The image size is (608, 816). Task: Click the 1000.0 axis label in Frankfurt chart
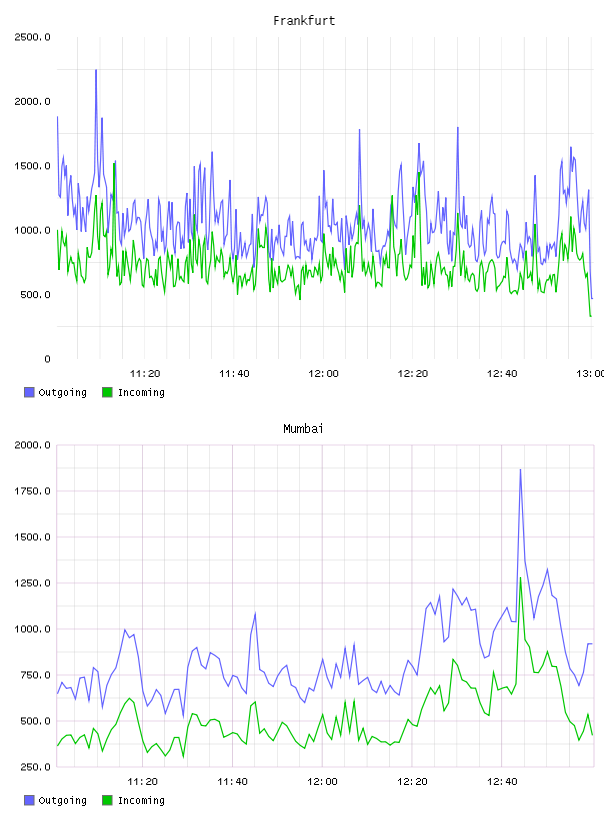32,231
